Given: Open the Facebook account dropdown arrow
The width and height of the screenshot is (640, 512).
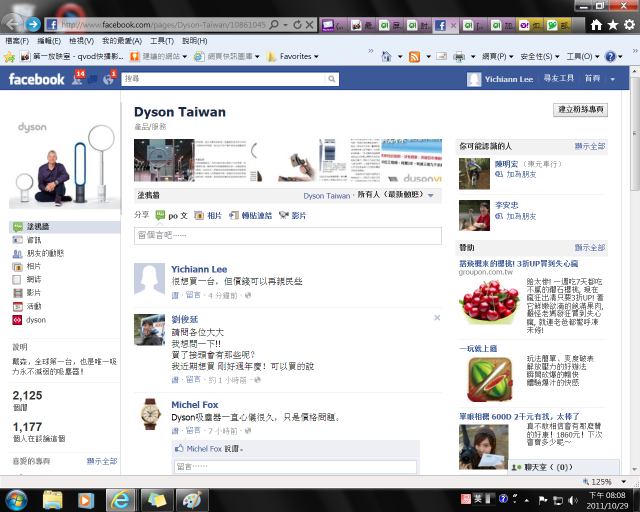Looking at the screenshot, I should [612, 79].
